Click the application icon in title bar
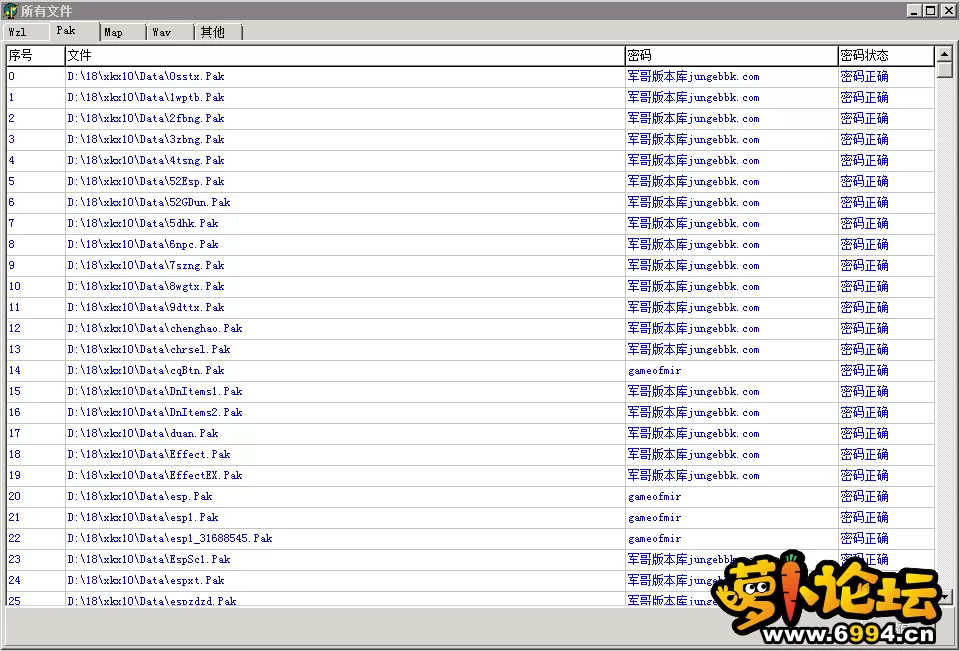Viewport: 960px width, 651px height. point(10,10)
